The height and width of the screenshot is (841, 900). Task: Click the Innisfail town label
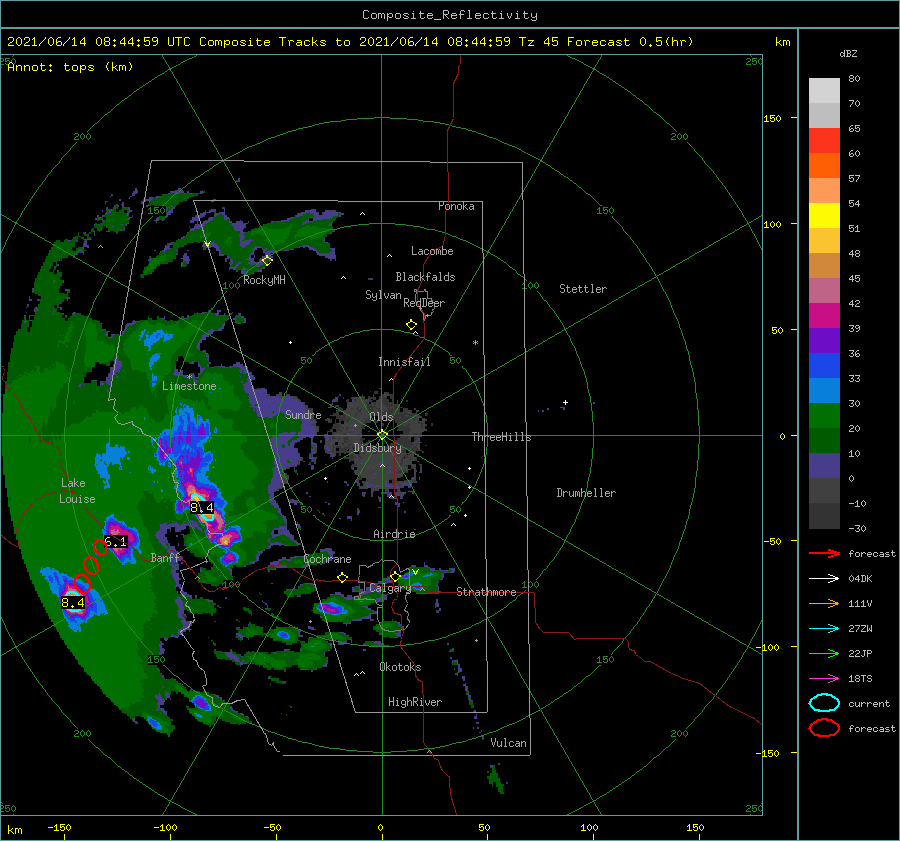pos(404,362)
